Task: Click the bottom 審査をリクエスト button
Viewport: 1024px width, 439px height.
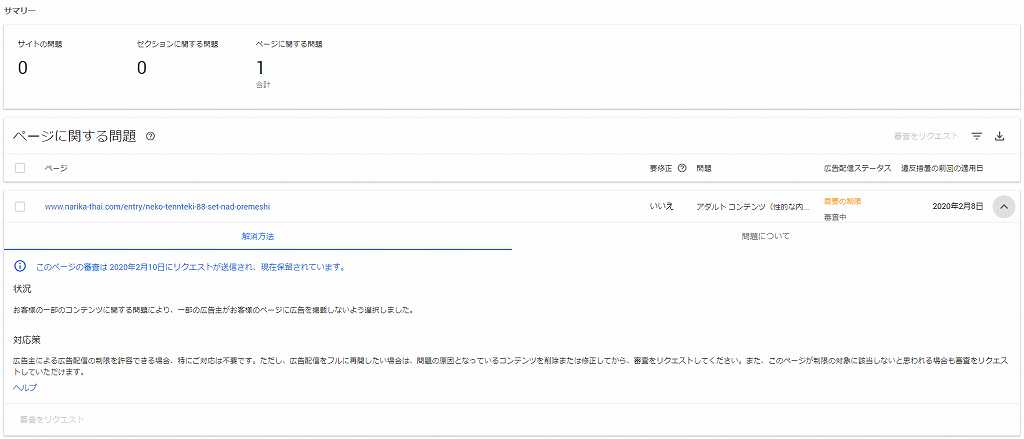Action: pos(52,419)
